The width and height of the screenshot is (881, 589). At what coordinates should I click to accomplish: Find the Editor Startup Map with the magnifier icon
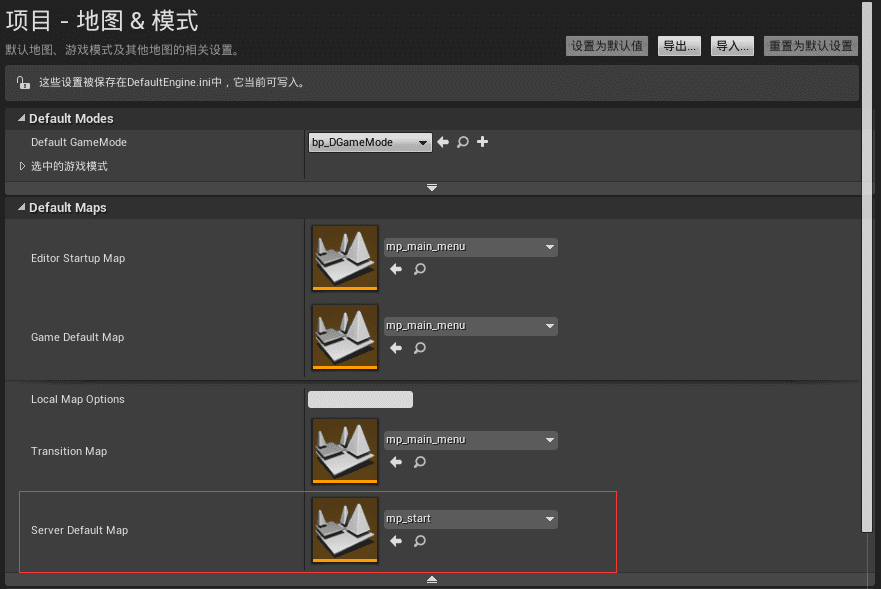pos(420,269)
